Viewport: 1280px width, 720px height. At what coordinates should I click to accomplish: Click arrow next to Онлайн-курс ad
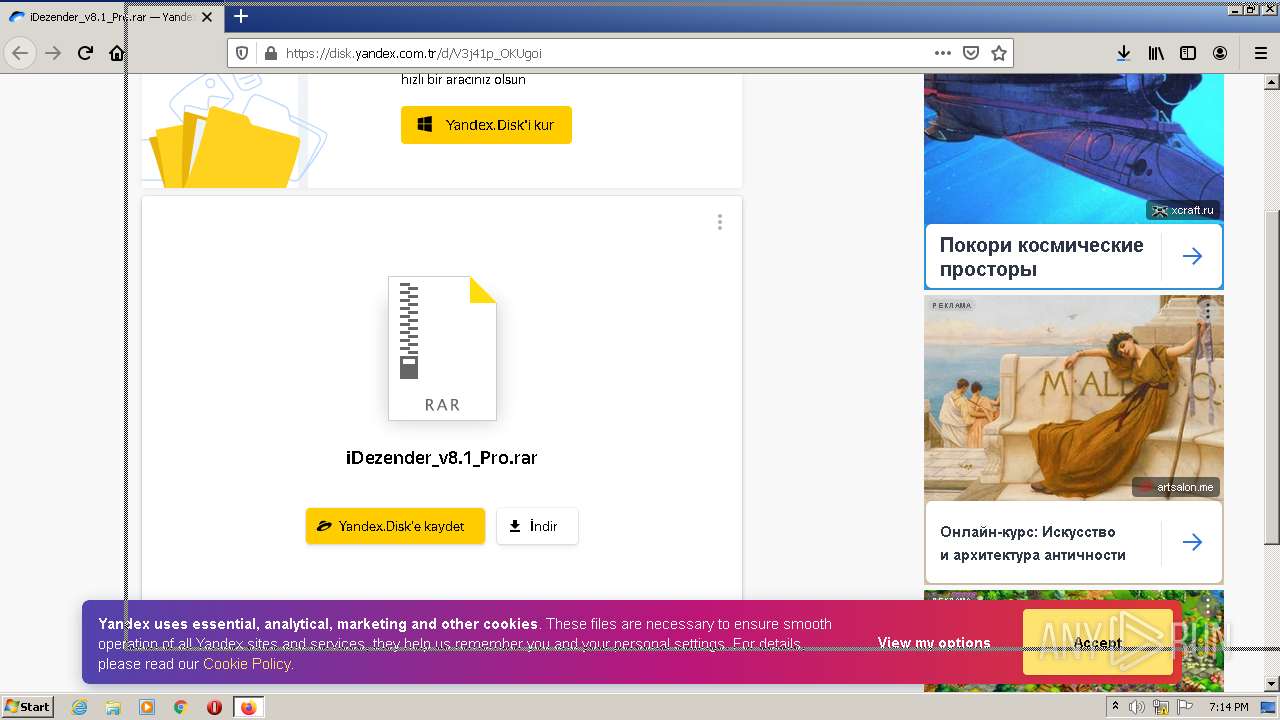(x=1192, y=542)
